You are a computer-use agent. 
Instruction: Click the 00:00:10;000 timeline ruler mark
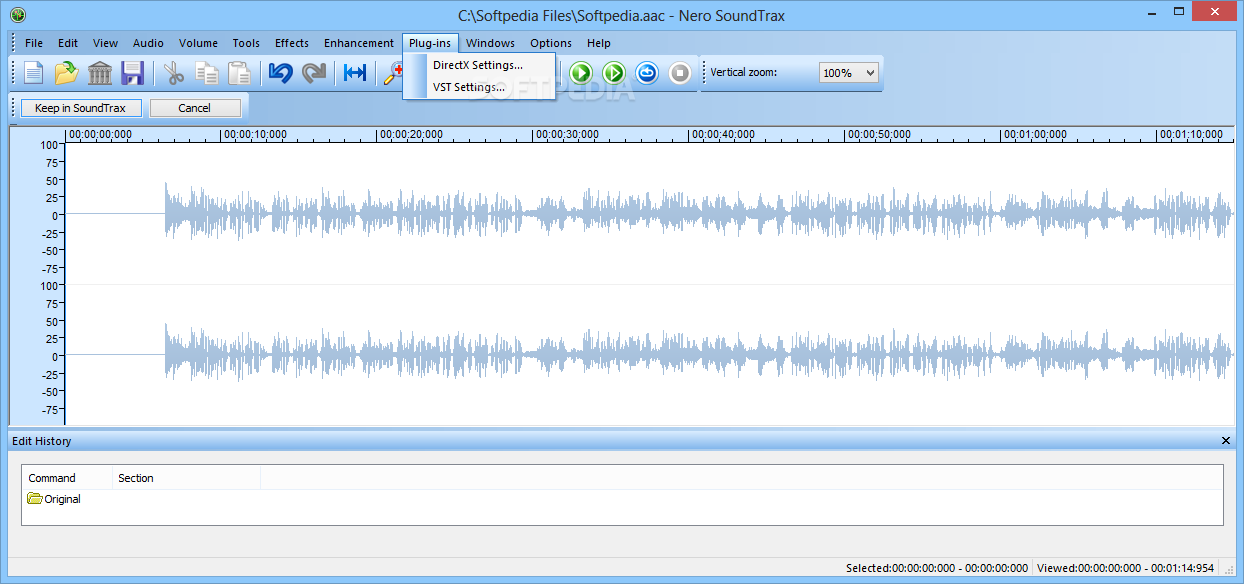pyautogui.click(x=255, y=135)
